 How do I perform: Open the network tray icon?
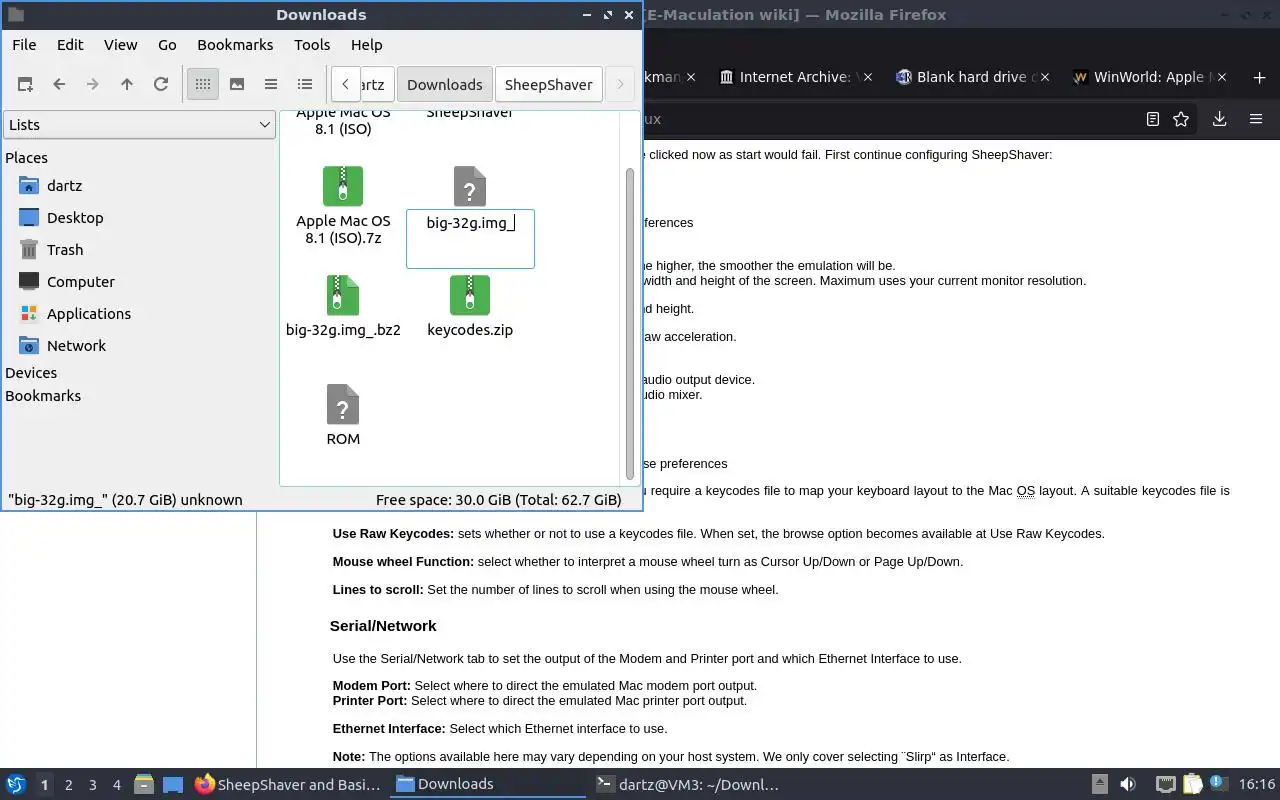pos(1165,784)
